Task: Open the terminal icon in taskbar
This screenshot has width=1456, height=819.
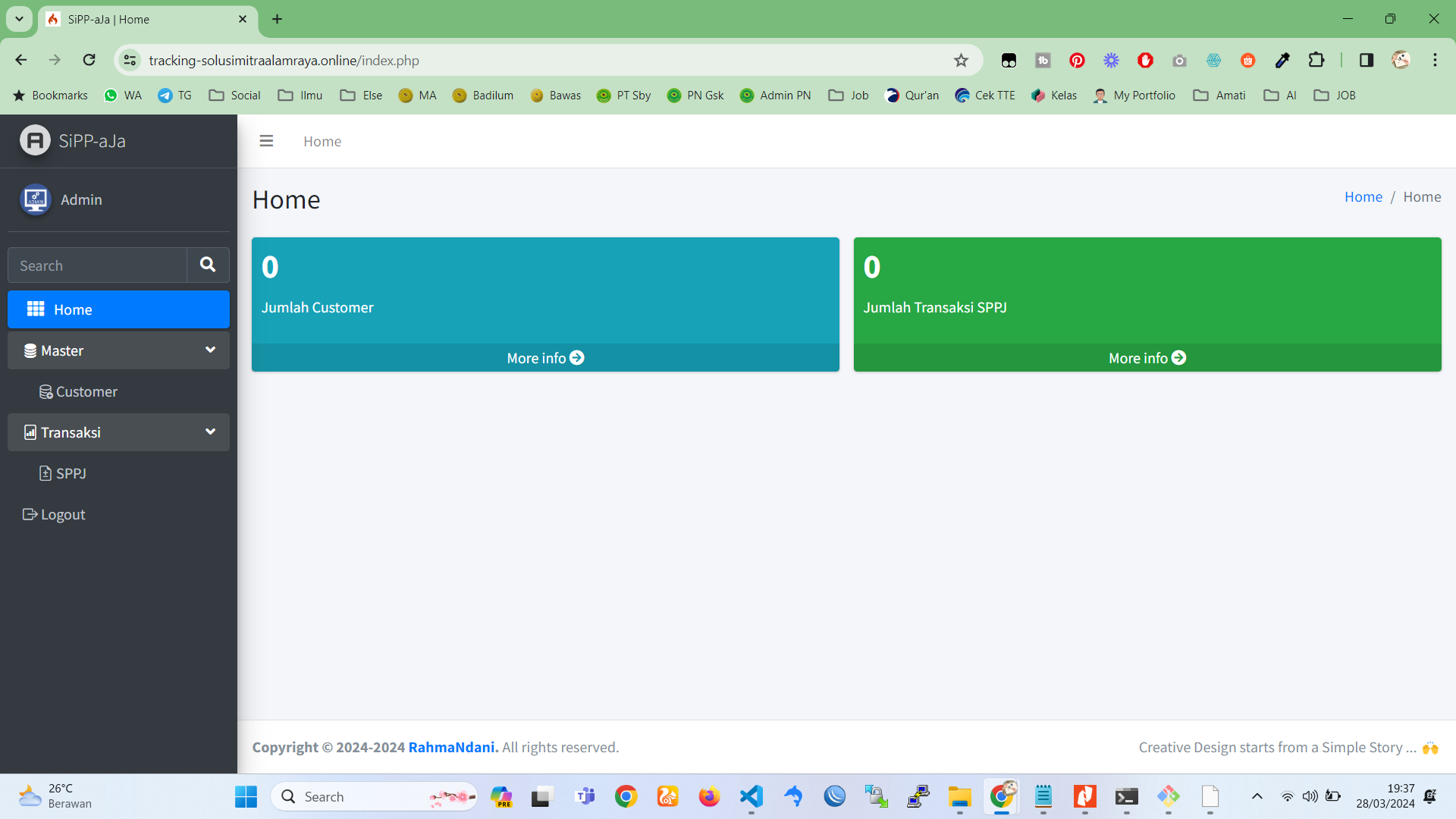Action: click(x=1126, y=796)
